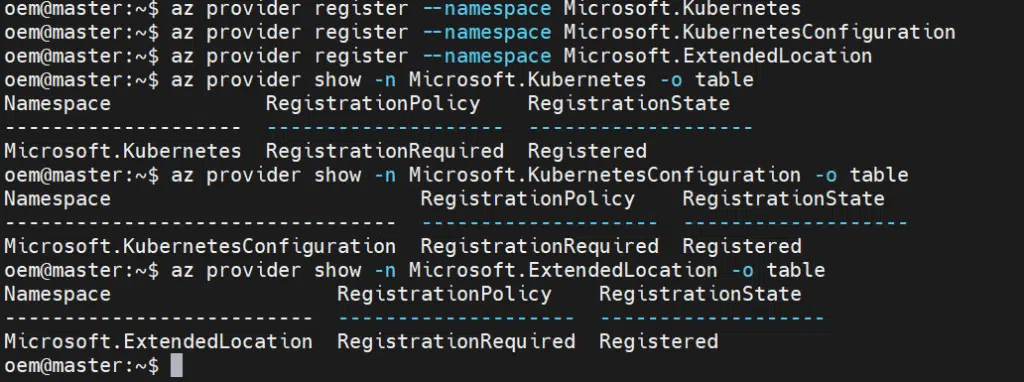The width and height of the screenshot is (1024, 382).
Task: Click 'RegistrationRequired' in the ExtendedLocation row
Action: click(x=456, y=342)
